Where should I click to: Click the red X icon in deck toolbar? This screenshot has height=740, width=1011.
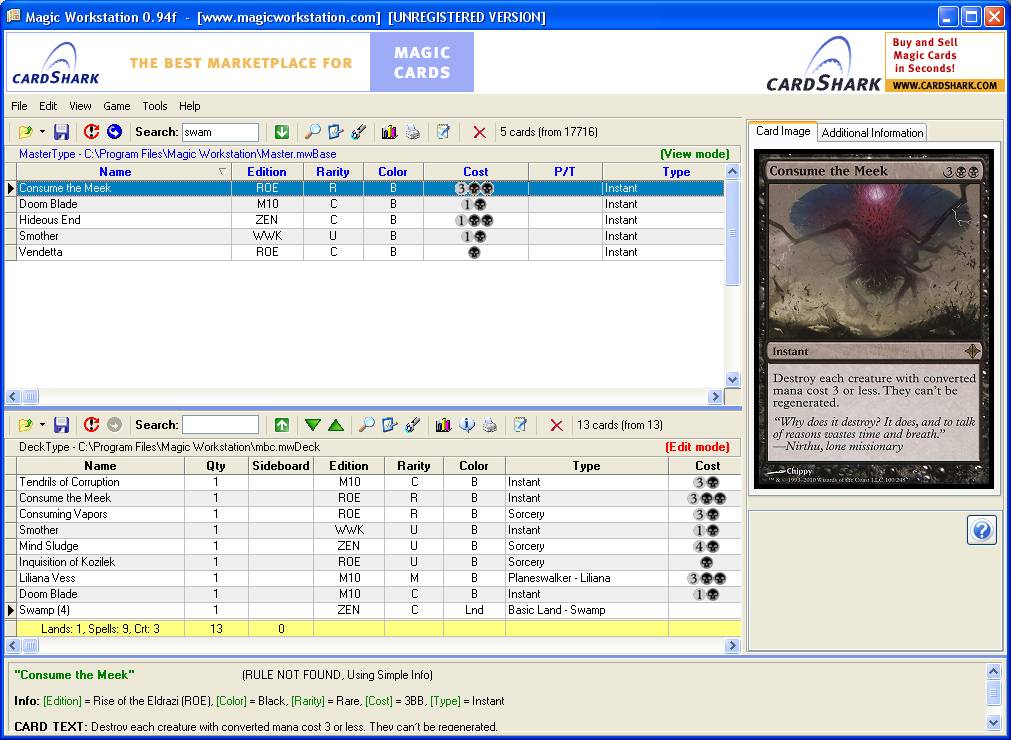(556, 425)
